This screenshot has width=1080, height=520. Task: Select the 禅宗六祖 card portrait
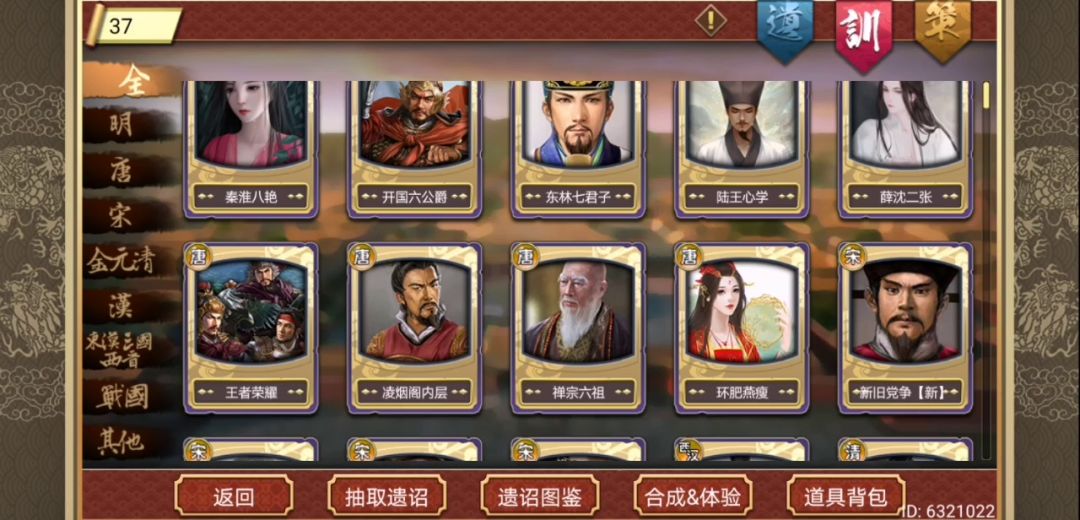[578, 312]
